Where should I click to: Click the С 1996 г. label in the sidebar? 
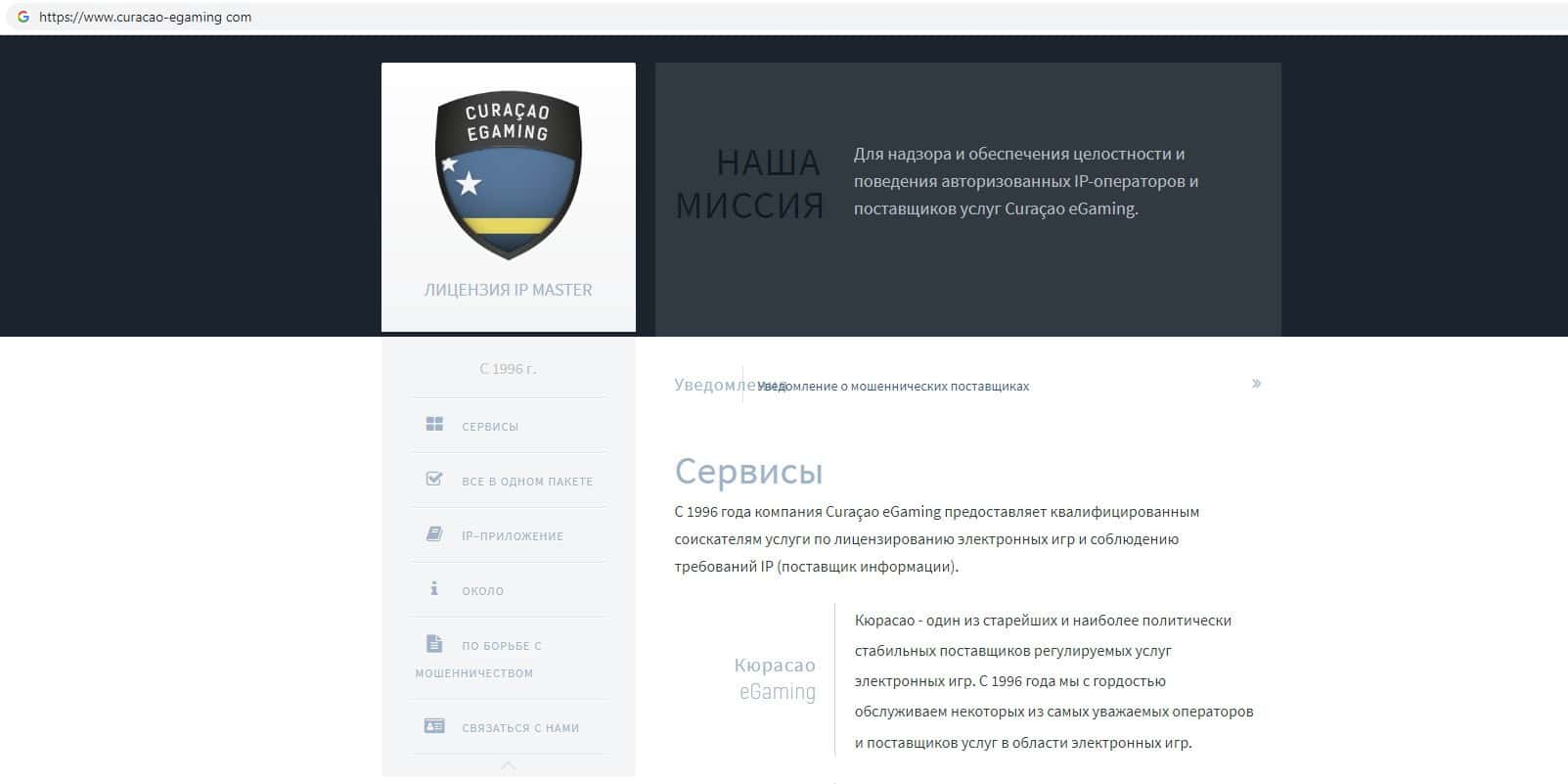point(508,369)
